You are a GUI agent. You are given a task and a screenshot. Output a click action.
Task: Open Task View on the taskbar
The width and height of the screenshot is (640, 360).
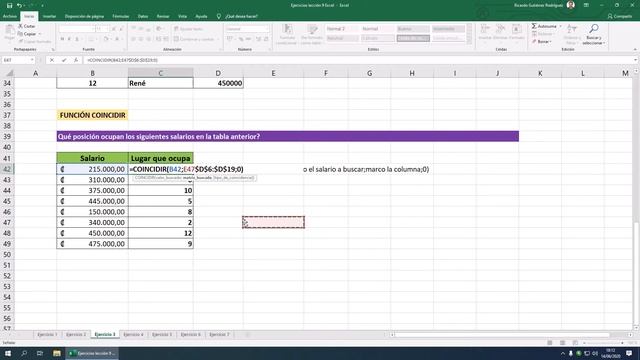pos(40,353)
